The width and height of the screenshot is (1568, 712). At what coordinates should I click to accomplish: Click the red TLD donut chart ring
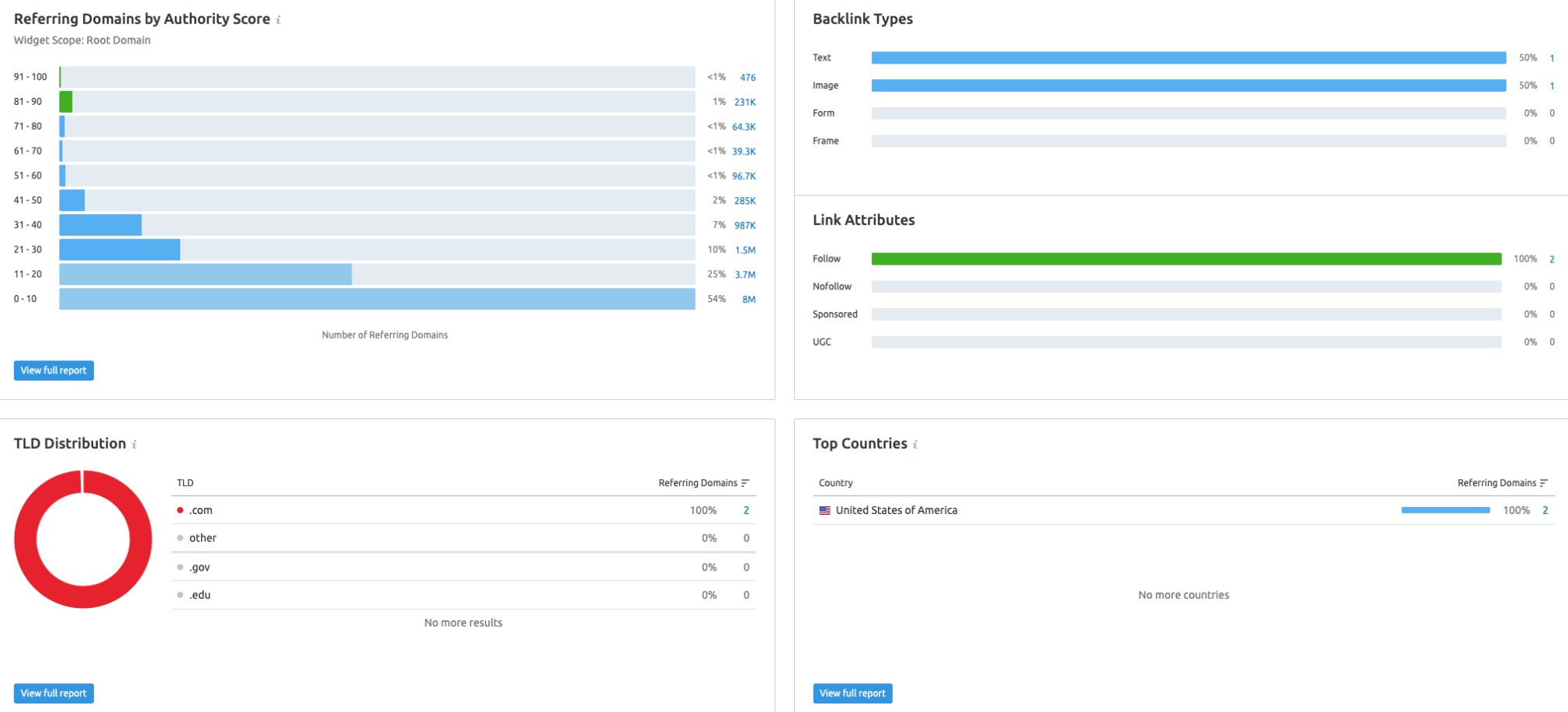[26, 540]
